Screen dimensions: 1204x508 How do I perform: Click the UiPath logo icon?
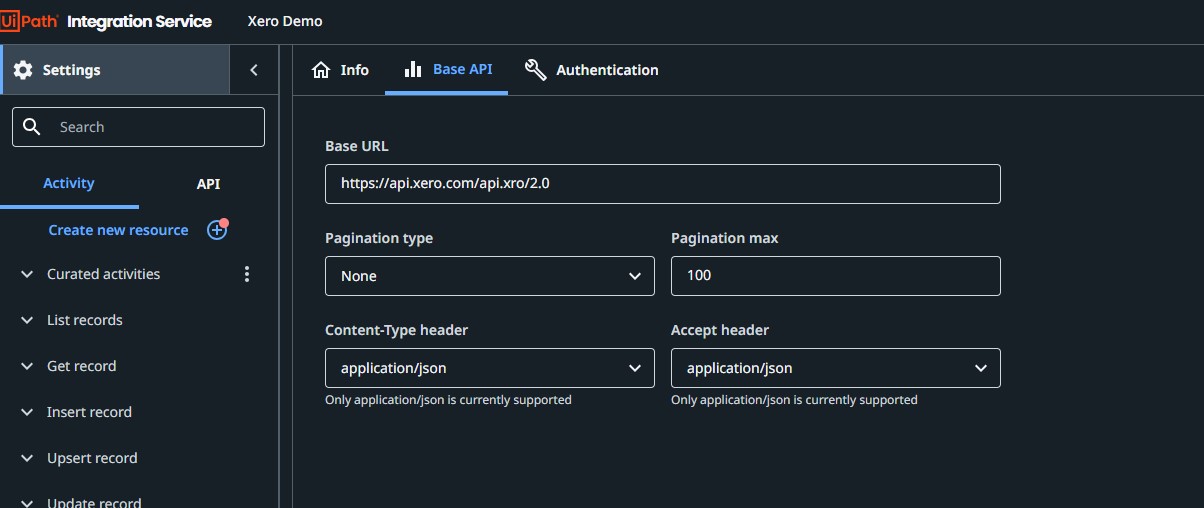click(30, 20)
